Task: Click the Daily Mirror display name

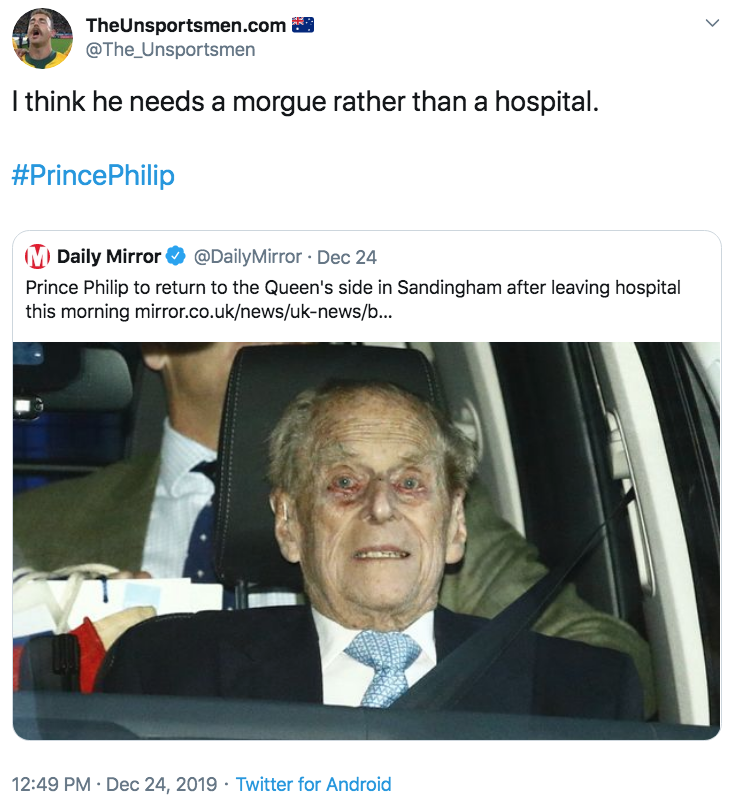Action: 111,256
